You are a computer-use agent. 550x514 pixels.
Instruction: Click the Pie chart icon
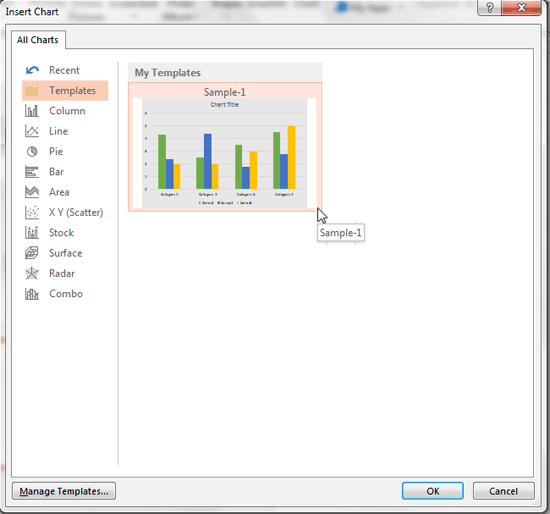point(32,152)
